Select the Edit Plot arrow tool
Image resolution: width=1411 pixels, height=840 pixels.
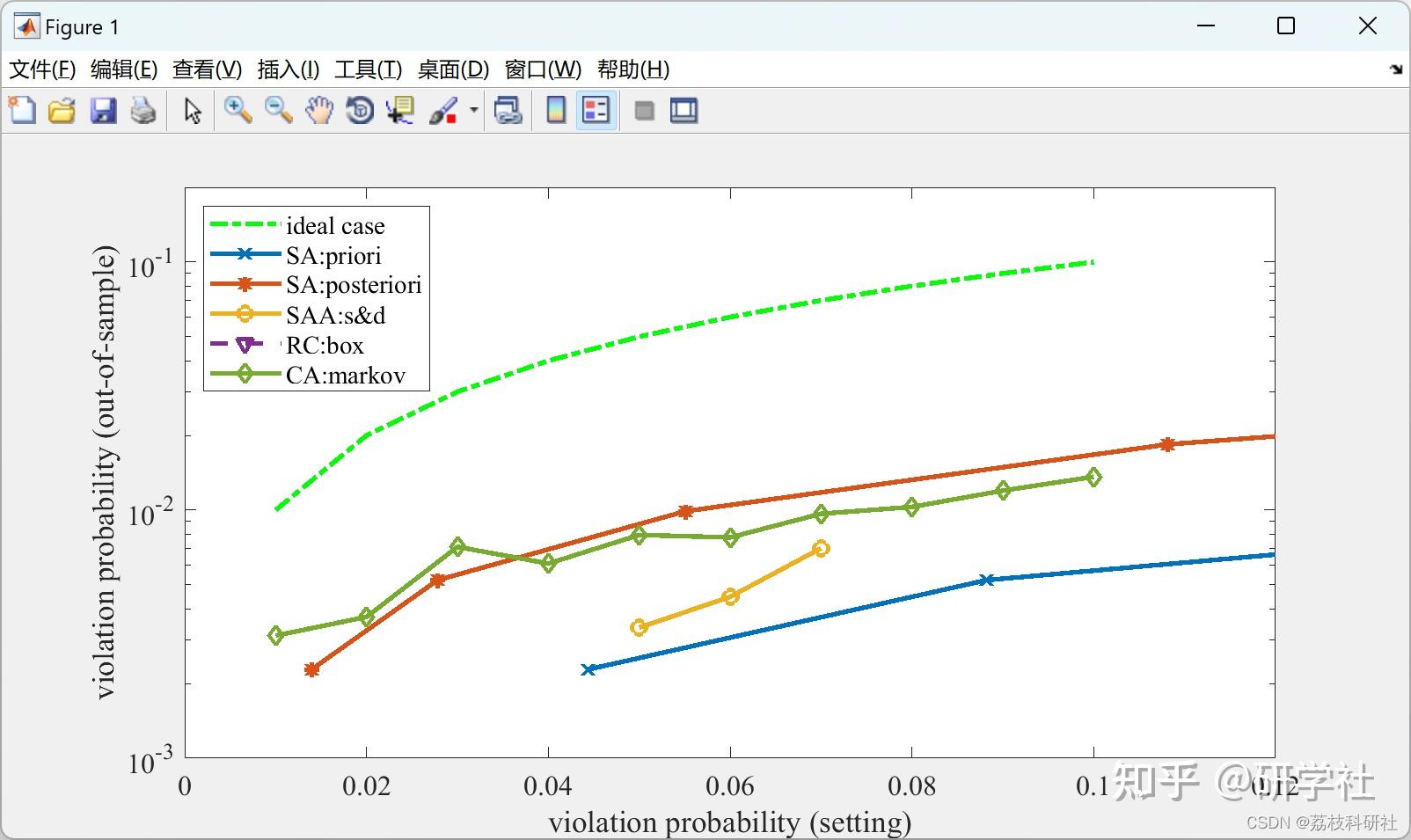tap(191, 110)
